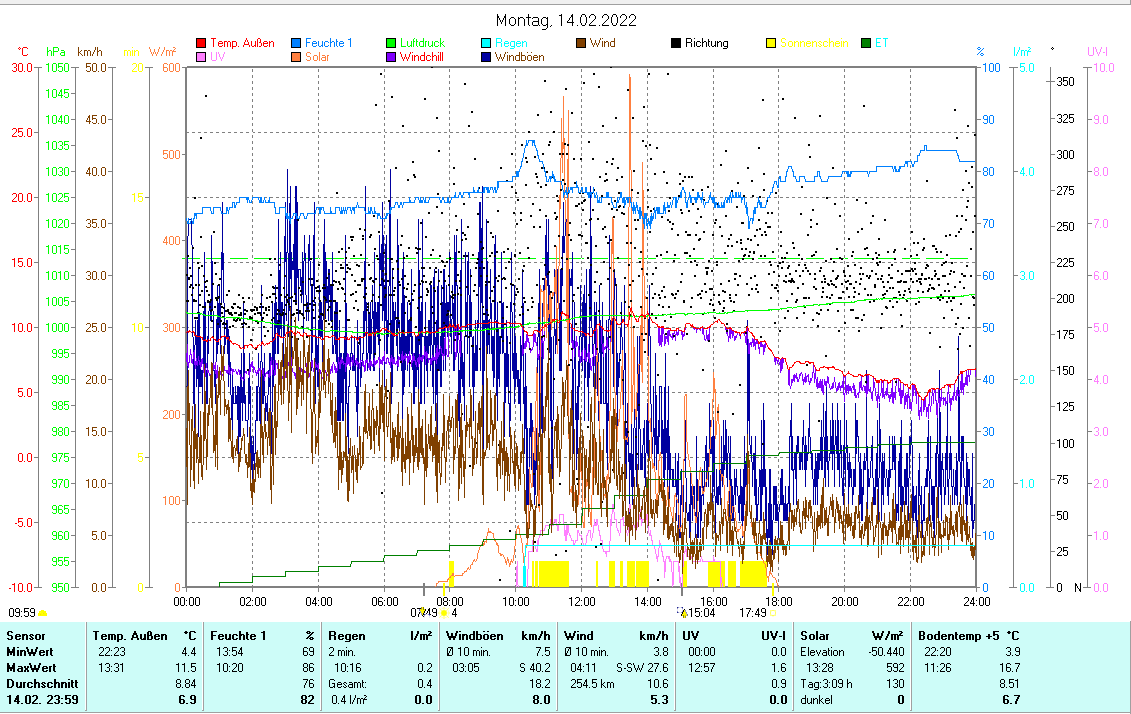Click the Windböen statistics column header

click(474, 636)
